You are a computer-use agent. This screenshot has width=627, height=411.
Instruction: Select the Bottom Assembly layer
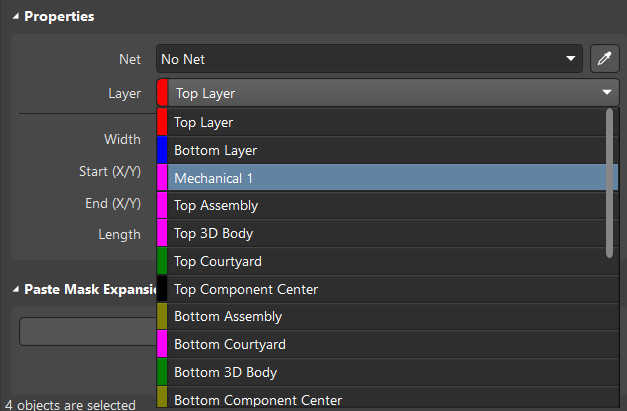coord(387,316)
